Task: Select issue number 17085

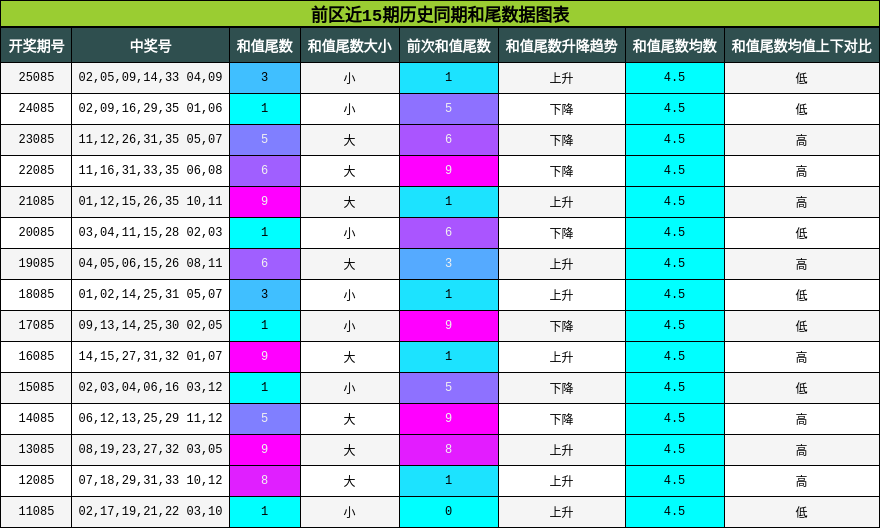Action: coord(36,325)
